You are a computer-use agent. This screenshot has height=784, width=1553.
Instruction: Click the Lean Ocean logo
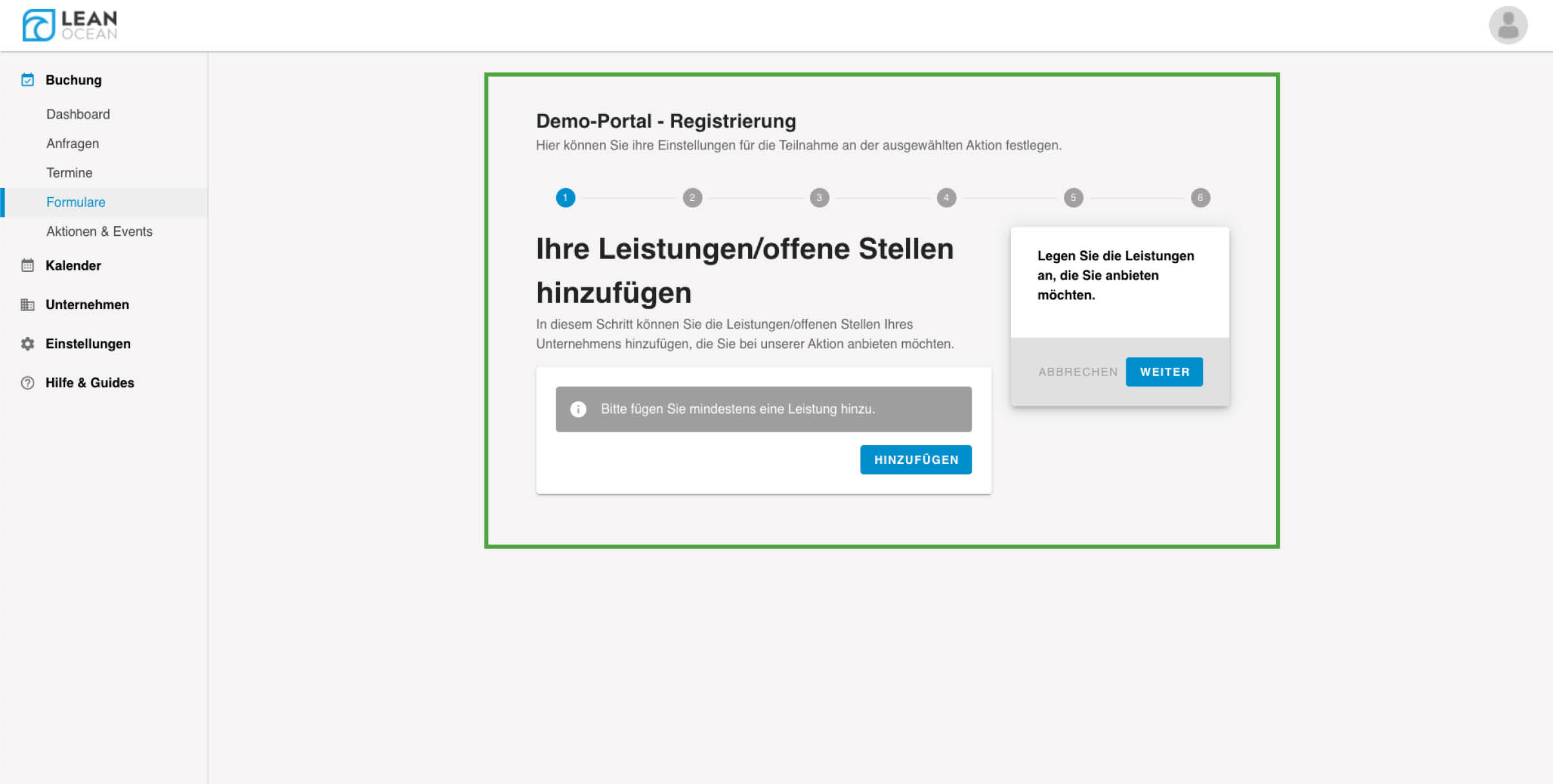point(70,25)
